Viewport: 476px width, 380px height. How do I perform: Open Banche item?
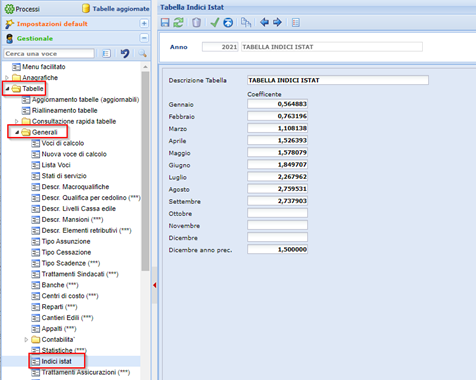[x=55, y=285]
